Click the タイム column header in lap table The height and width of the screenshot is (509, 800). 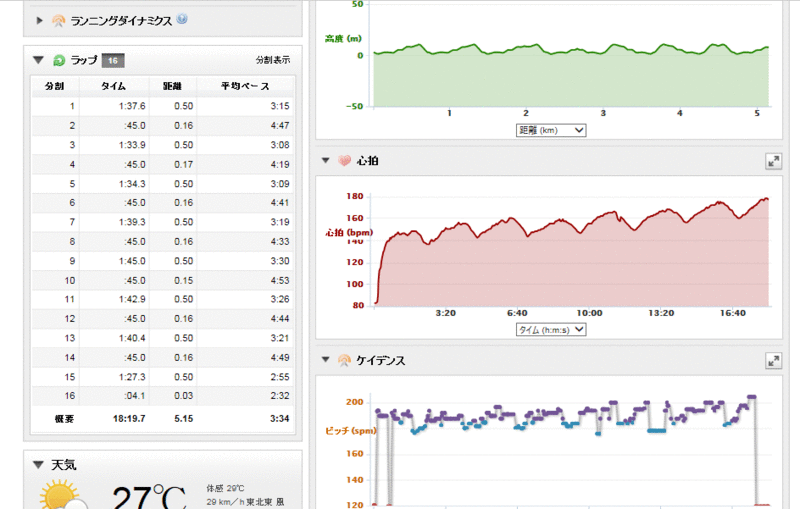113,87
